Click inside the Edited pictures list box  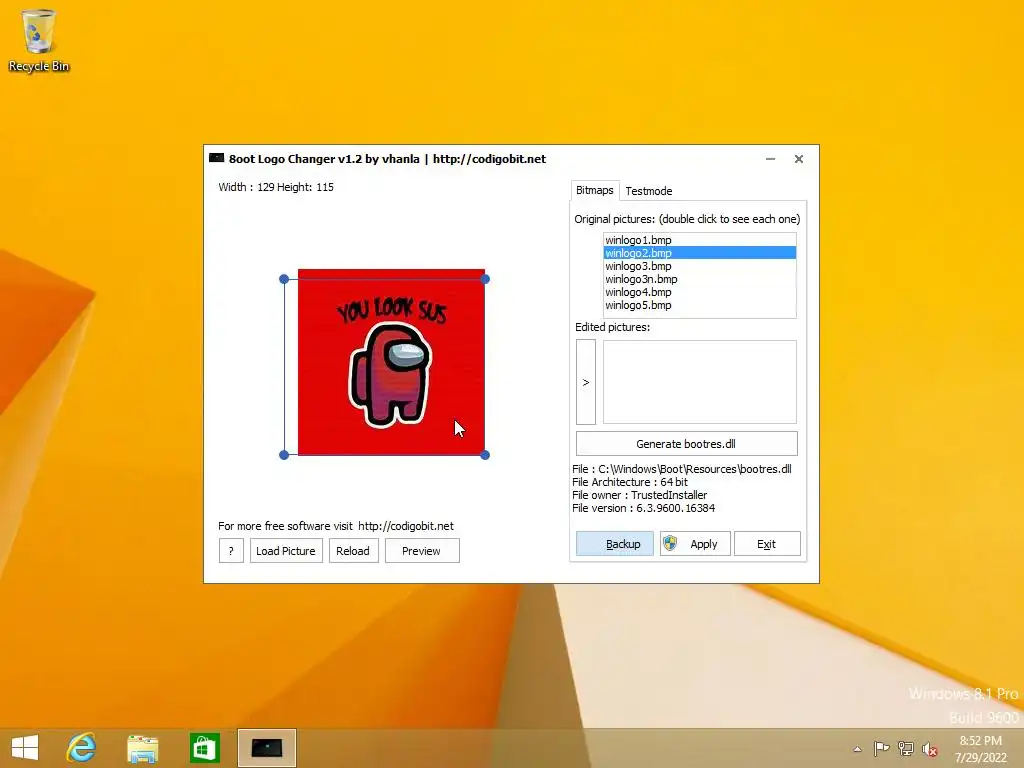tap(699, 382)
